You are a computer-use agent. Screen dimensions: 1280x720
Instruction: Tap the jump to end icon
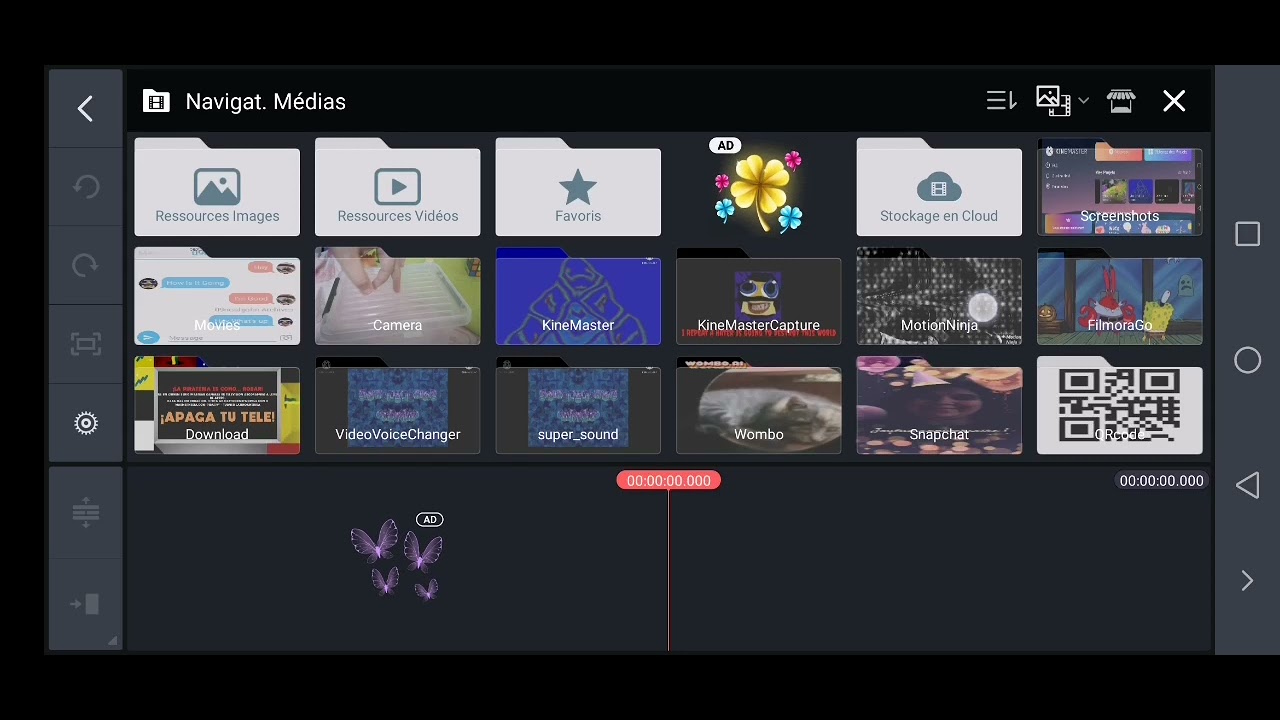(85, 603)
